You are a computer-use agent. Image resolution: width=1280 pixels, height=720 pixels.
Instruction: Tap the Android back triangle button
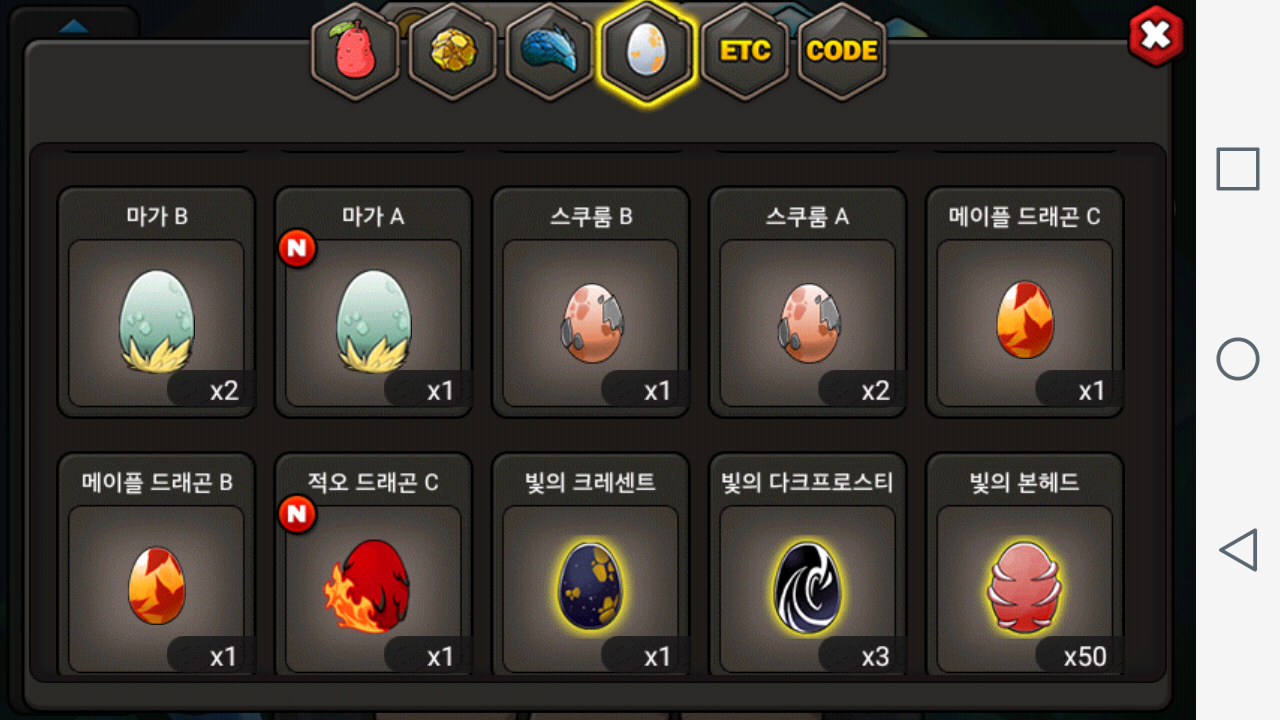[x=1237, y=550]
